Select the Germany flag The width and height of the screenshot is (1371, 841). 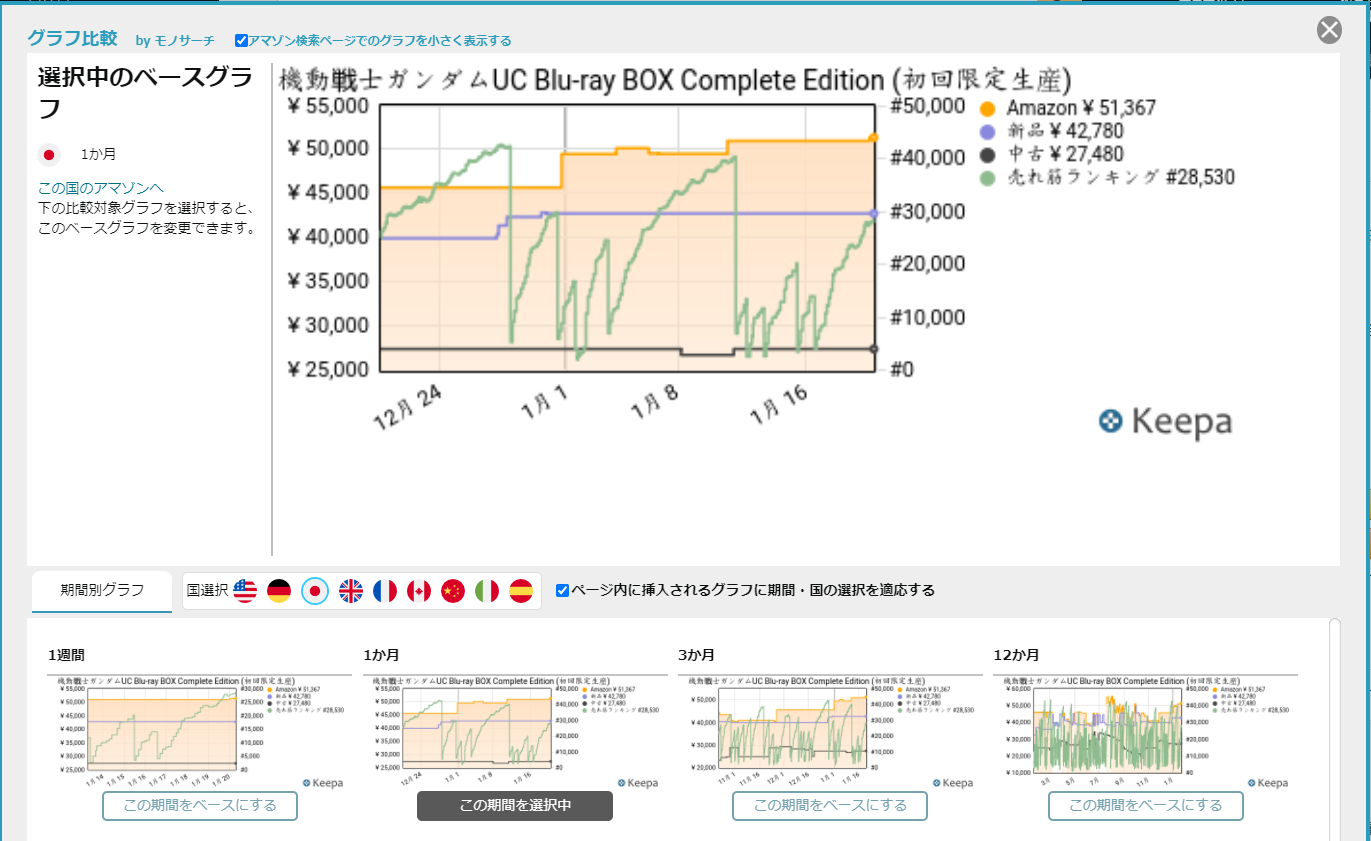(279, 591)
